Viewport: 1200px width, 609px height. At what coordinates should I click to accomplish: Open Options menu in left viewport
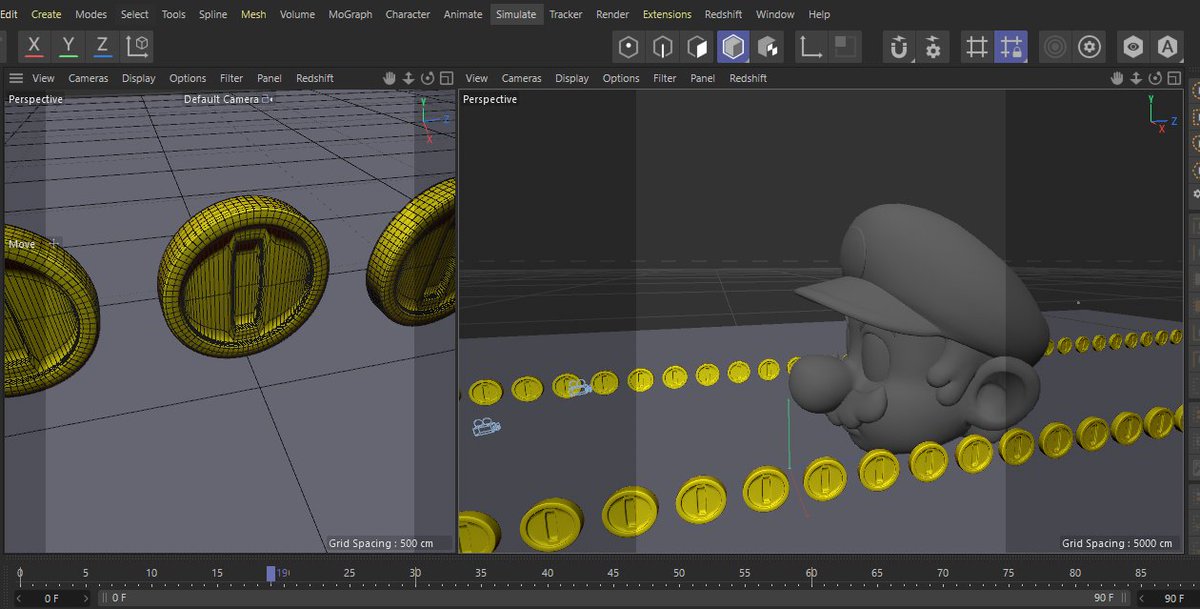click(x=187, y=78)
